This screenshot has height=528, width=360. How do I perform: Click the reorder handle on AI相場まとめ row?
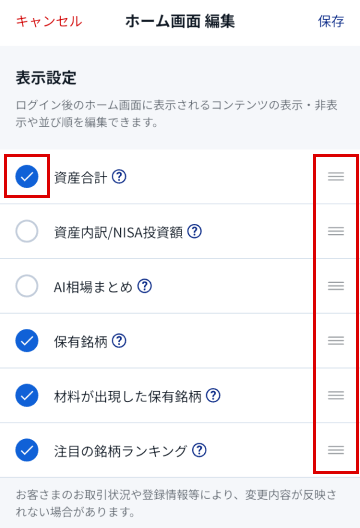click(336, 286)
